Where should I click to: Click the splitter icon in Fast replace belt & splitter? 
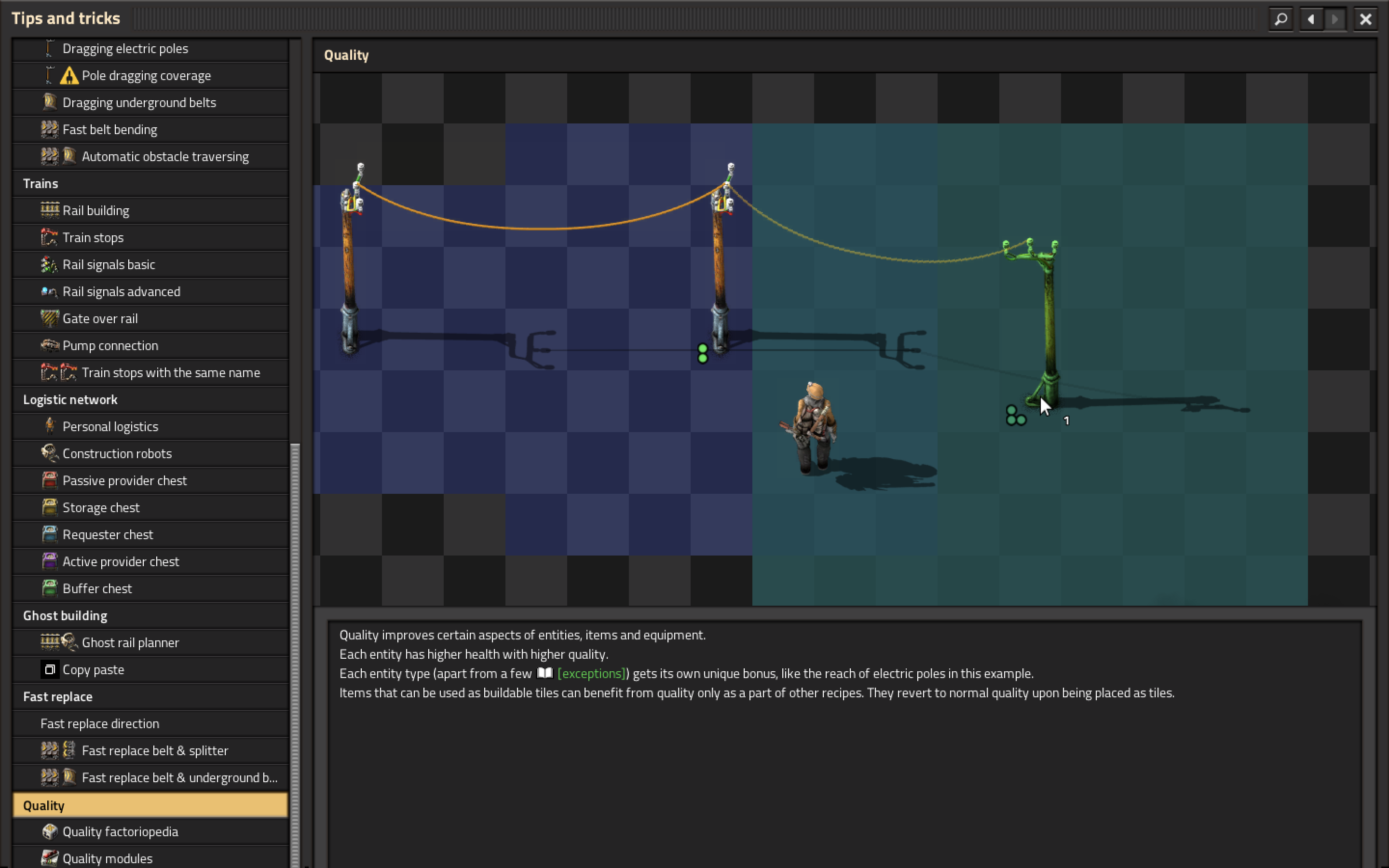(x=69, y=750)
